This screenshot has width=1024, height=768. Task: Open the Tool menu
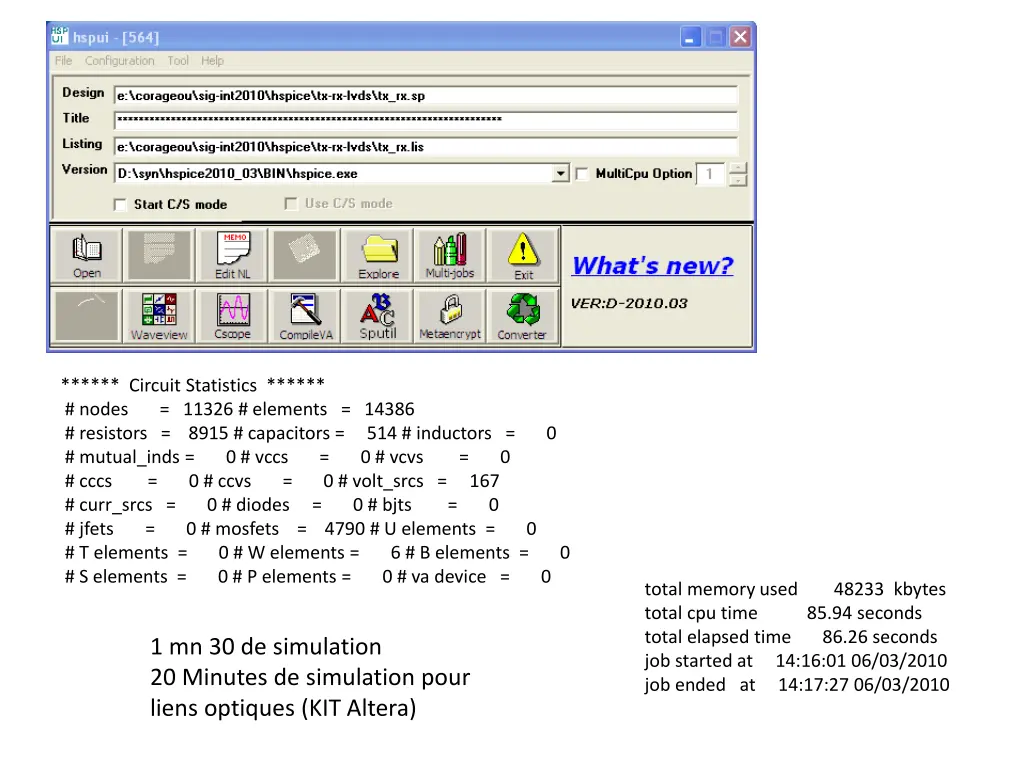(x=178, y=61)
